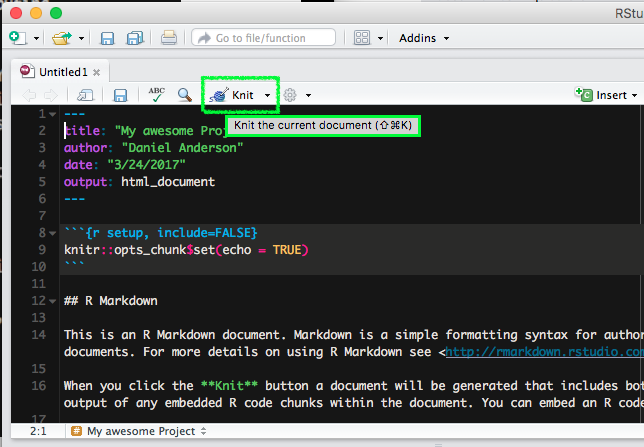This screenshot has height=447, width=644.
Task: Create a new file with the plus icon
Action: 17,38
